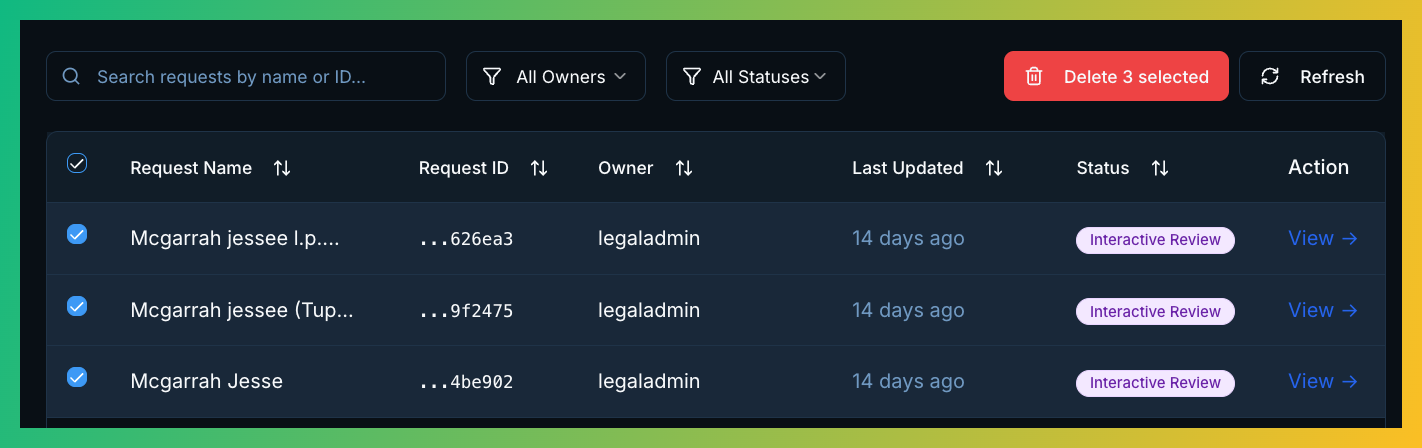
Task: Click the circular arrows refresh icon
Action: (x=1270, y=77)
